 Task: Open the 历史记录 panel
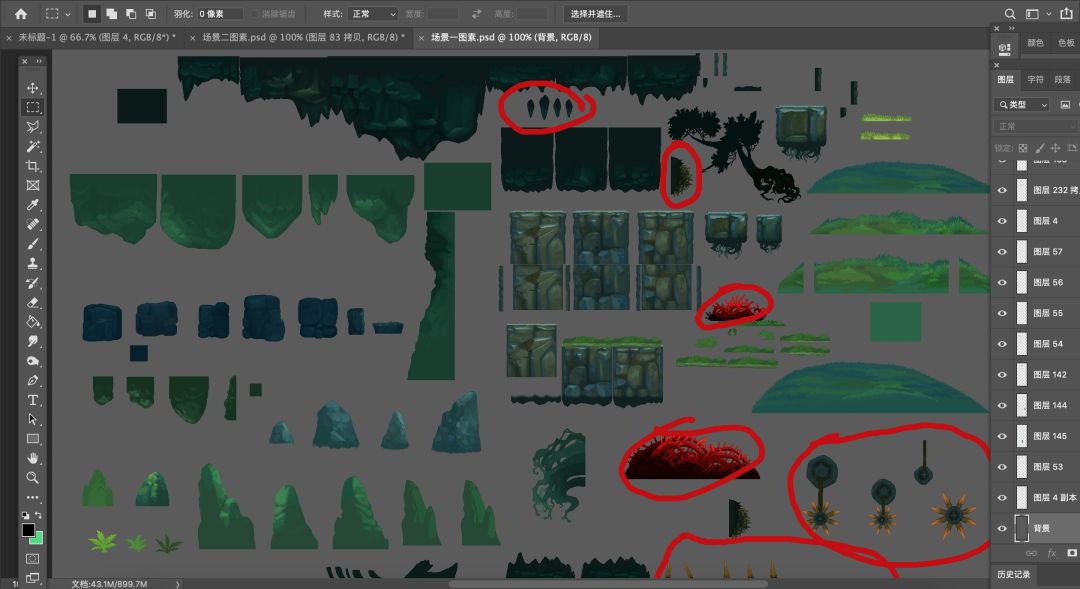(x=1014, y=575)
